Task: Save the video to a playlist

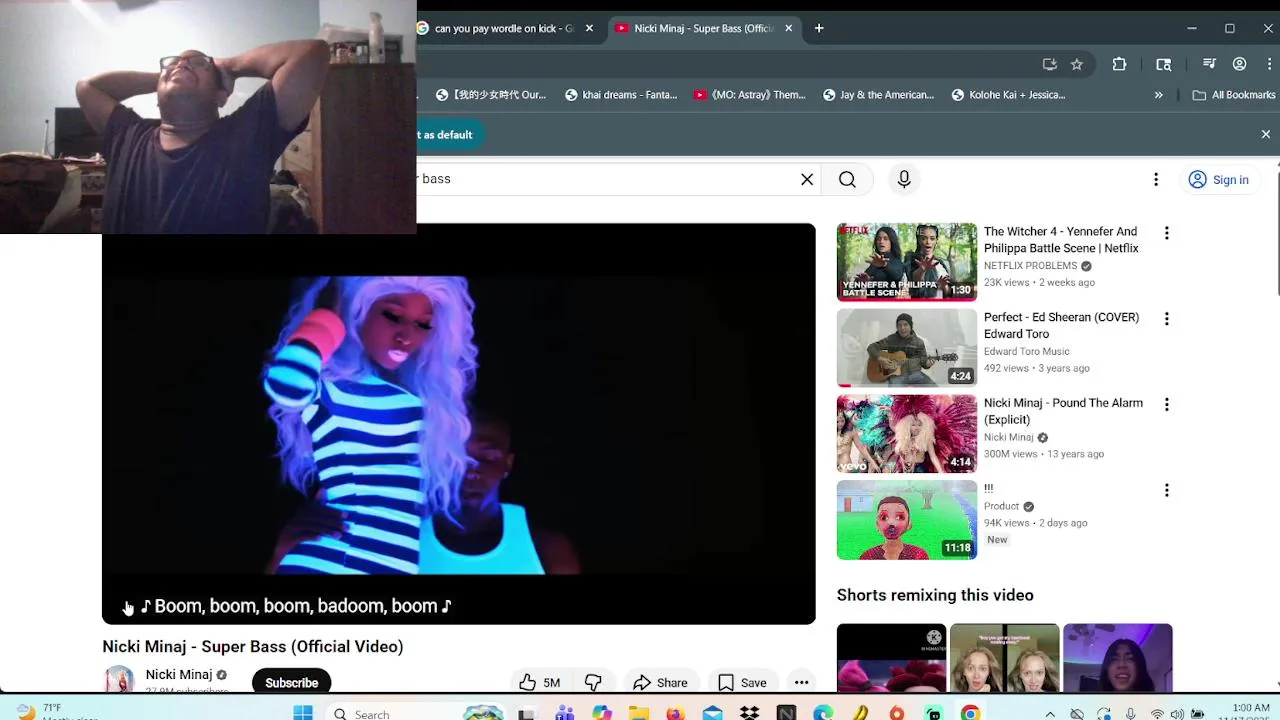Action: click(x=742, y=683)
